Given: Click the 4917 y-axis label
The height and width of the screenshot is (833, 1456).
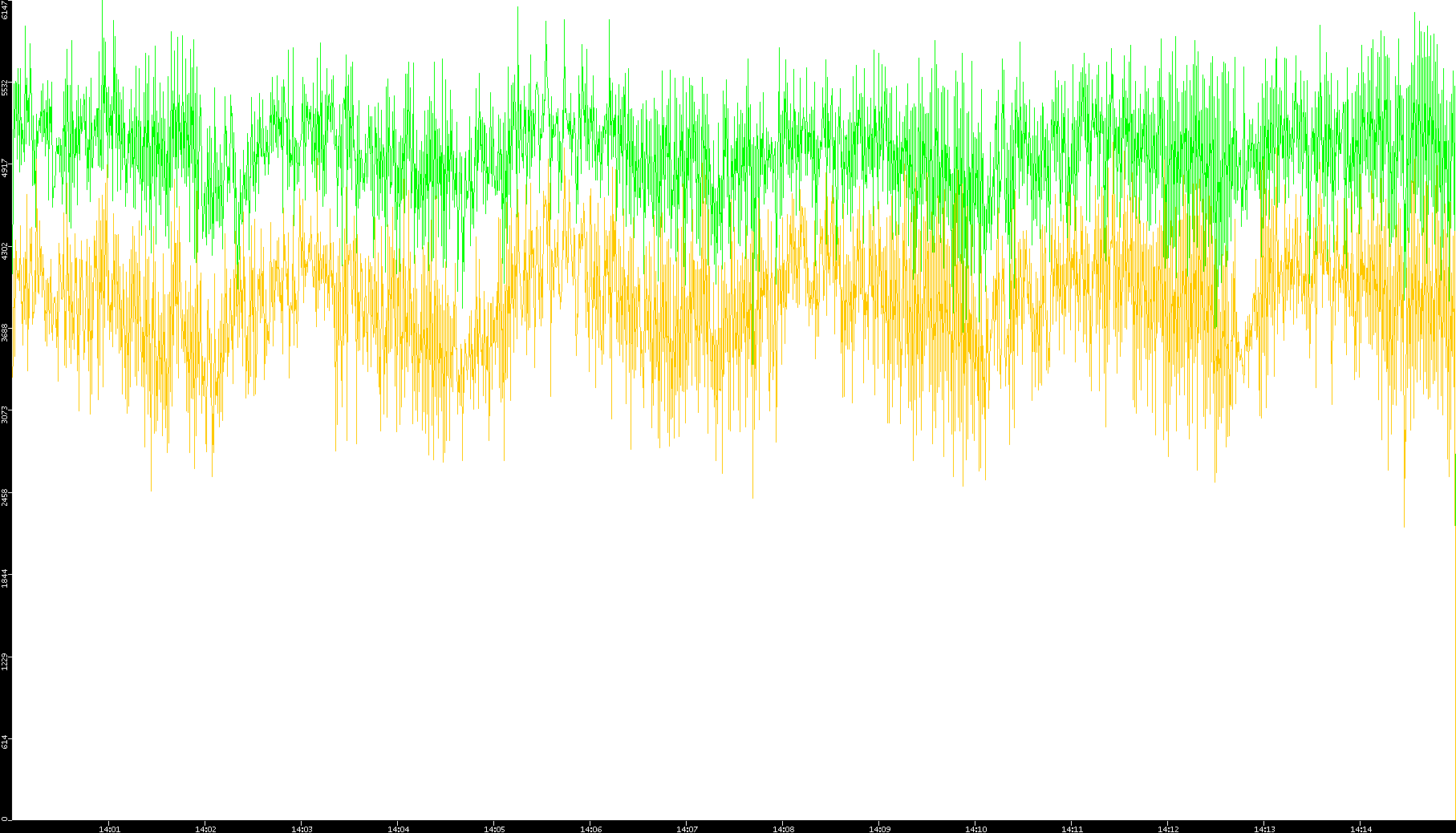Looking at the screenshot, I should coord(5,168).
